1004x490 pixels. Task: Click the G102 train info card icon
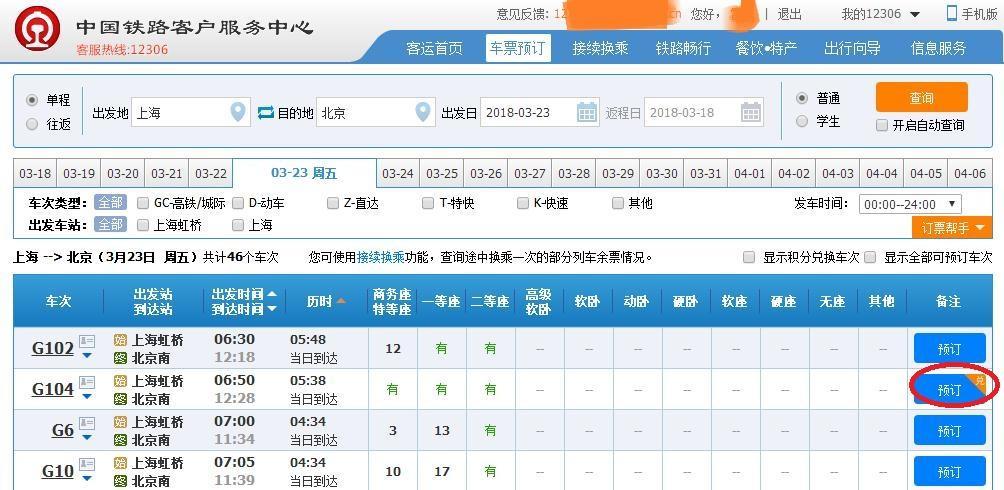[87, 342]
